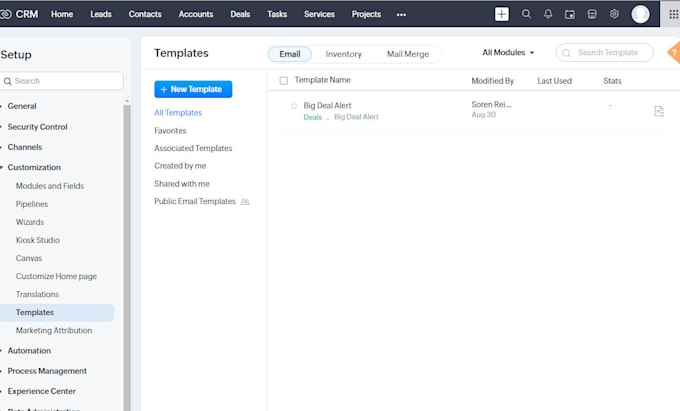Screen dimensions: 680x411
Task: Open the Tasks module
Action: click(277, 14)
